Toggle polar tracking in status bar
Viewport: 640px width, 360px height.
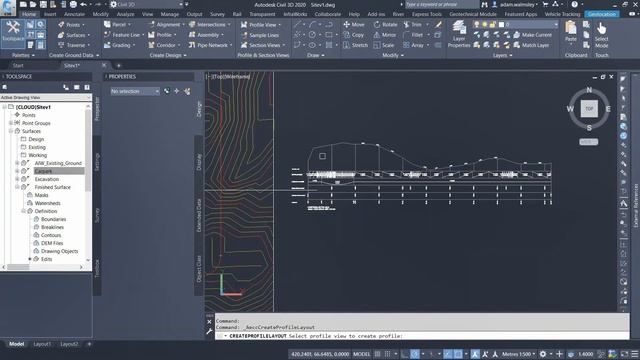click(x=415, y=354)
